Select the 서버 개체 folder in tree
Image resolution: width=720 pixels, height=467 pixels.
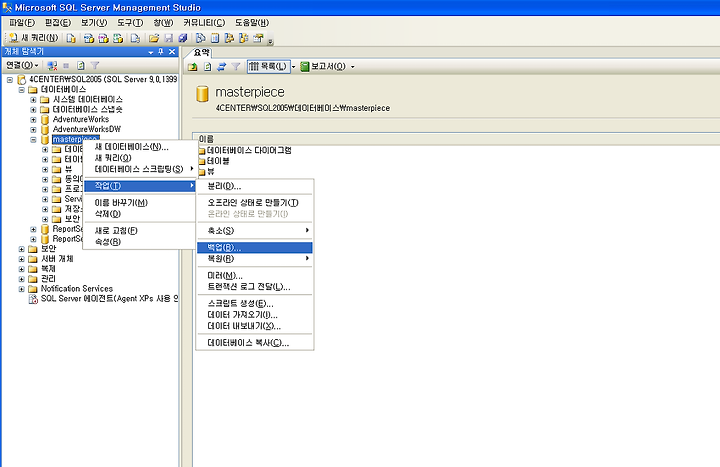[57, 259]
